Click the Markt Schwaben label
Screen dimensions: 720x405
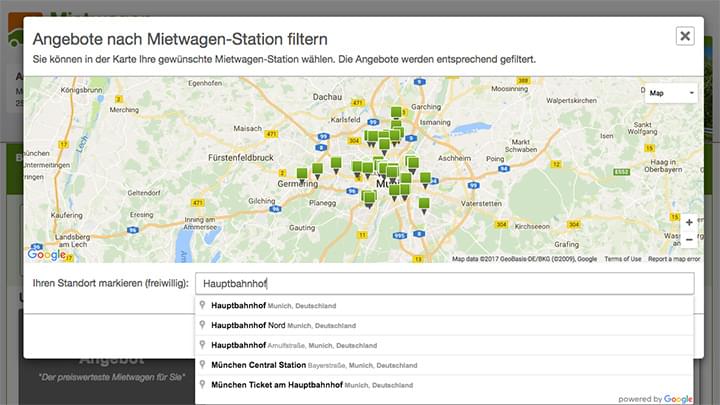[521, 146]
